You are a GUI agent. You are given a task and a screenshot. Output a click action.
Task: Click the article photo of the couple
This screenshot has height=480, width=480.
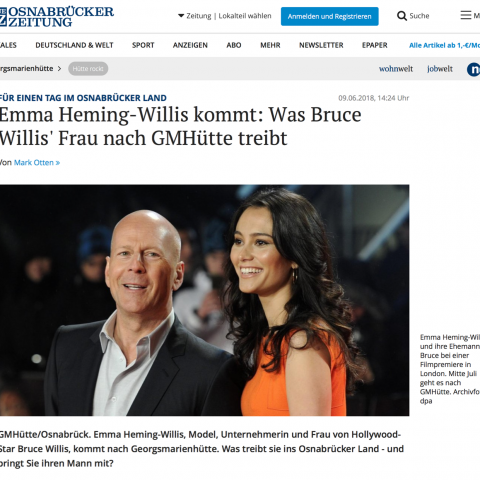204,300
